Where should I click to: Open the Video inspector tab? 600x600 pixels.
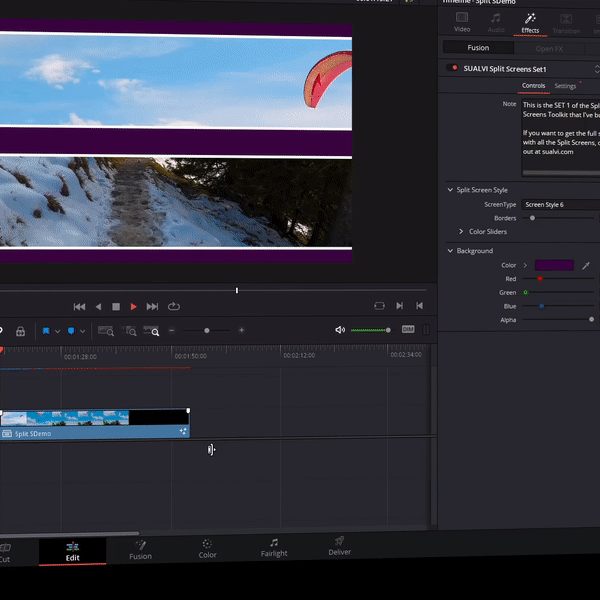pos(462,22)
